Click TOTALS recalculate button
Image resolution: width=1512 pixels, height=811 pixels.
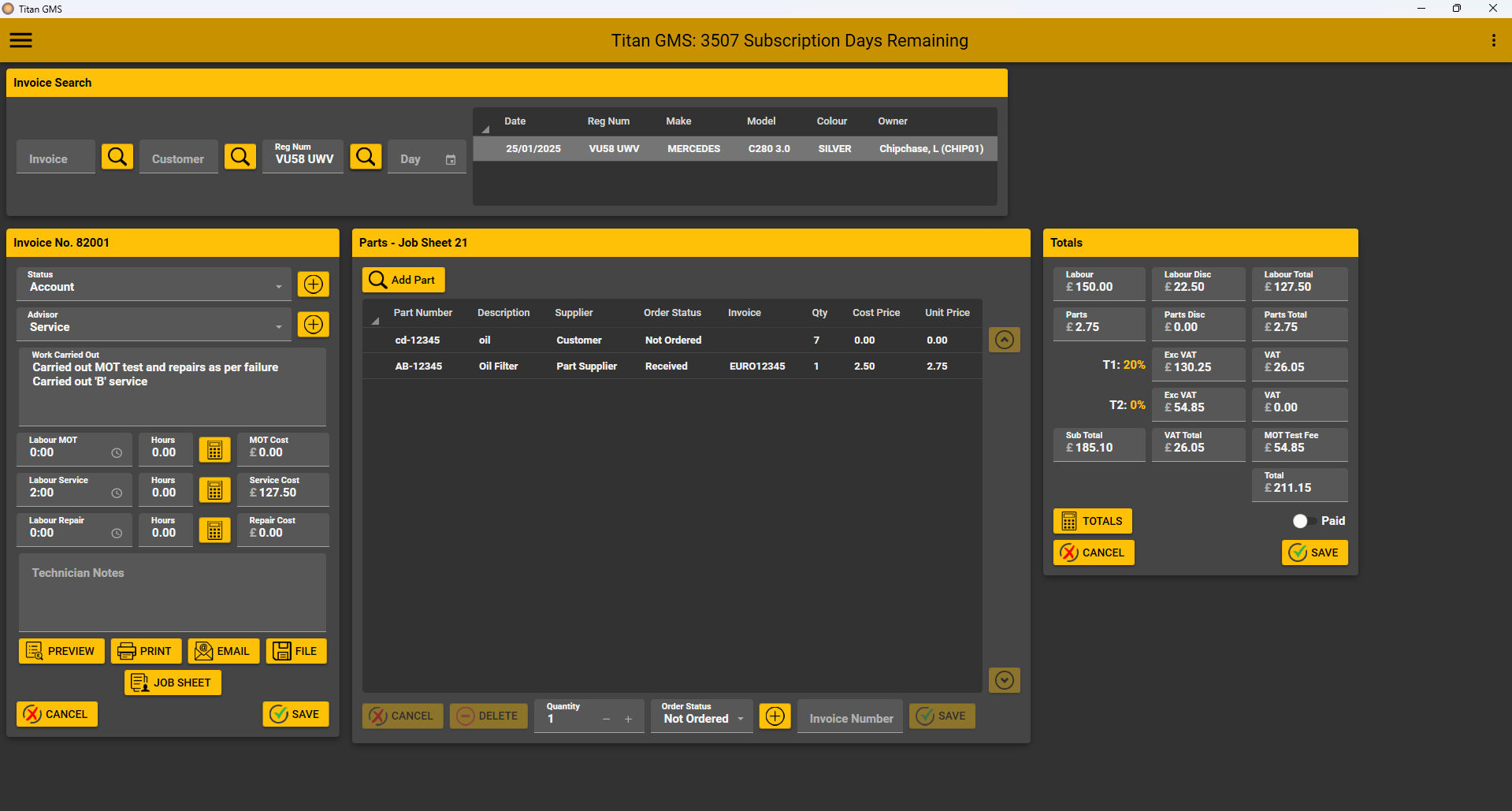[1092, 521]
